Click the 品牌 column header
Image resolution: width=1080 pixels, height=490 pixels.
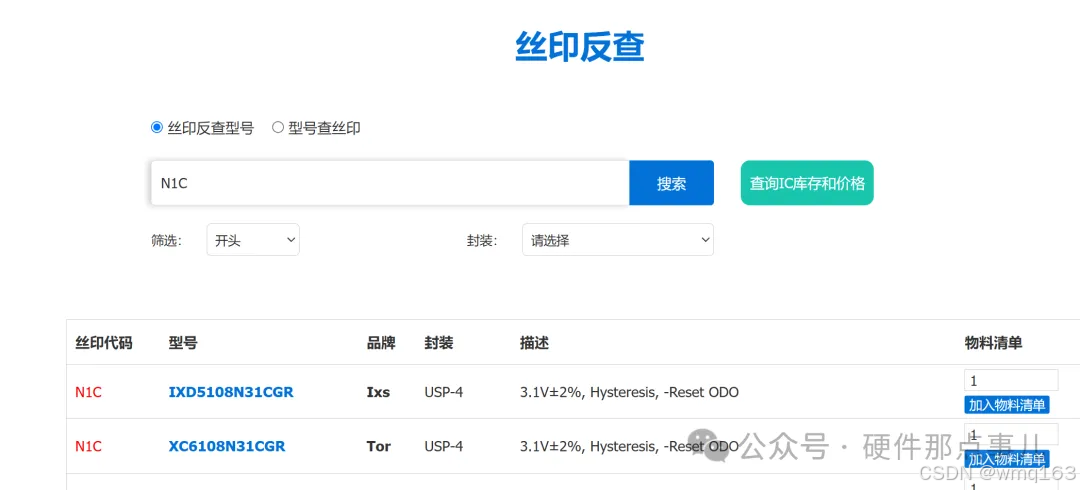pos(381,343)
